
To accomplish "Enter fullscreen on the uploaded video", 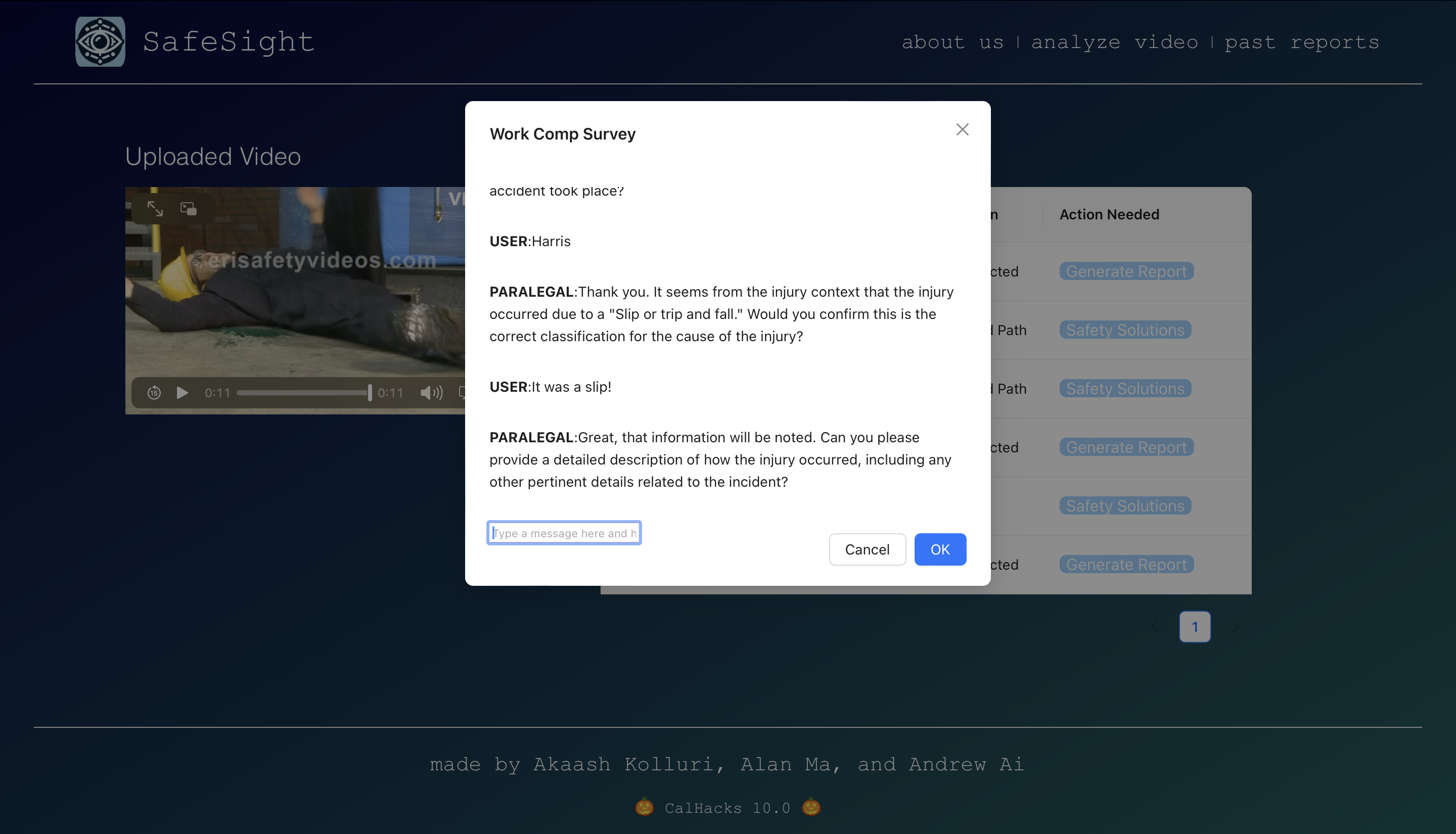I will pyautogui.click(x=155, y=208).
